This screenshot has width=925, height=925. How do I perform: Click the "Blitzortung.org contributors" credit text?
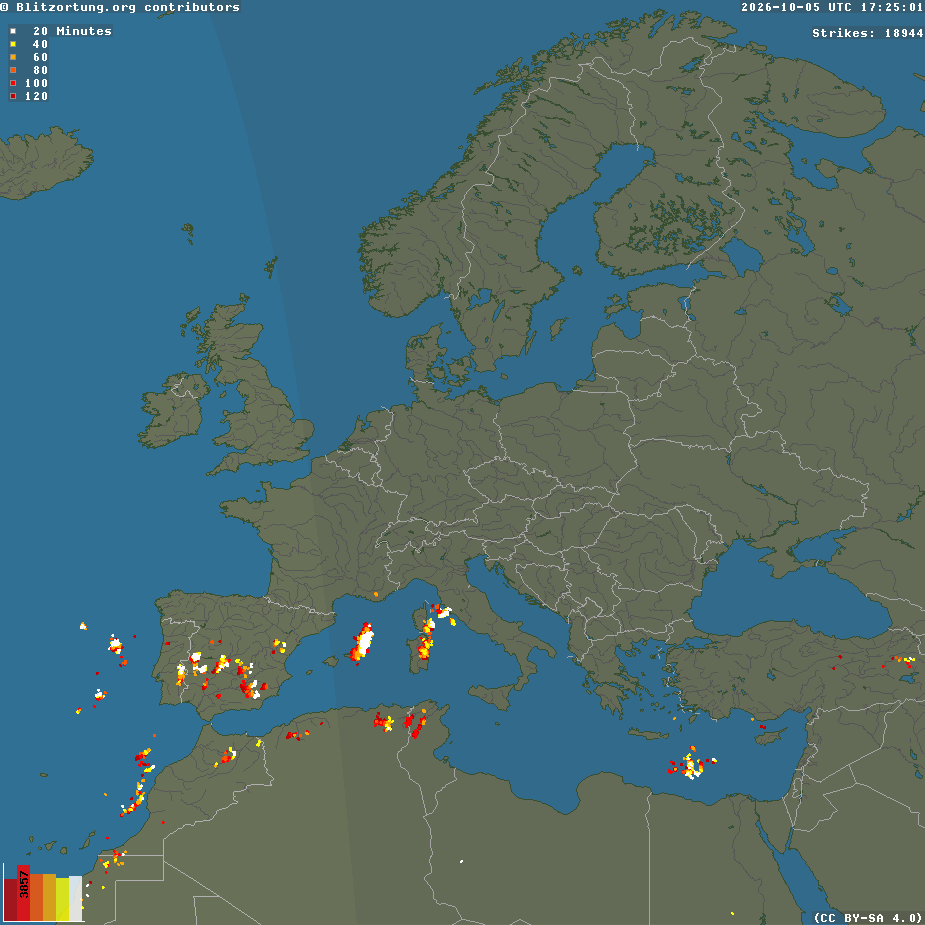(127, 7)
